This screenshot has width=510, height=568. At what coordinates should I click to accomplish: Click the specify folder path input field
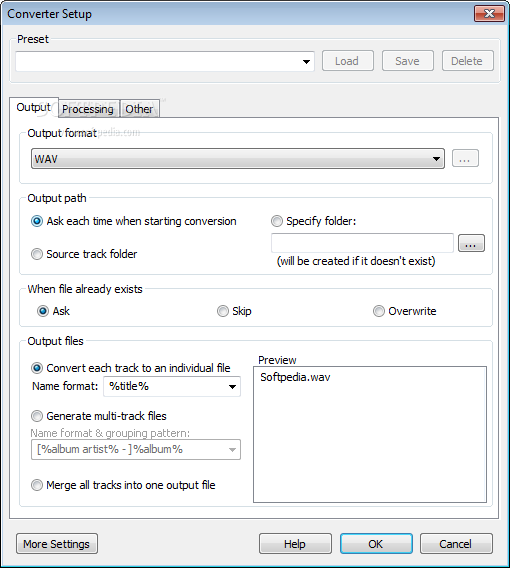[x=362, y=243]
